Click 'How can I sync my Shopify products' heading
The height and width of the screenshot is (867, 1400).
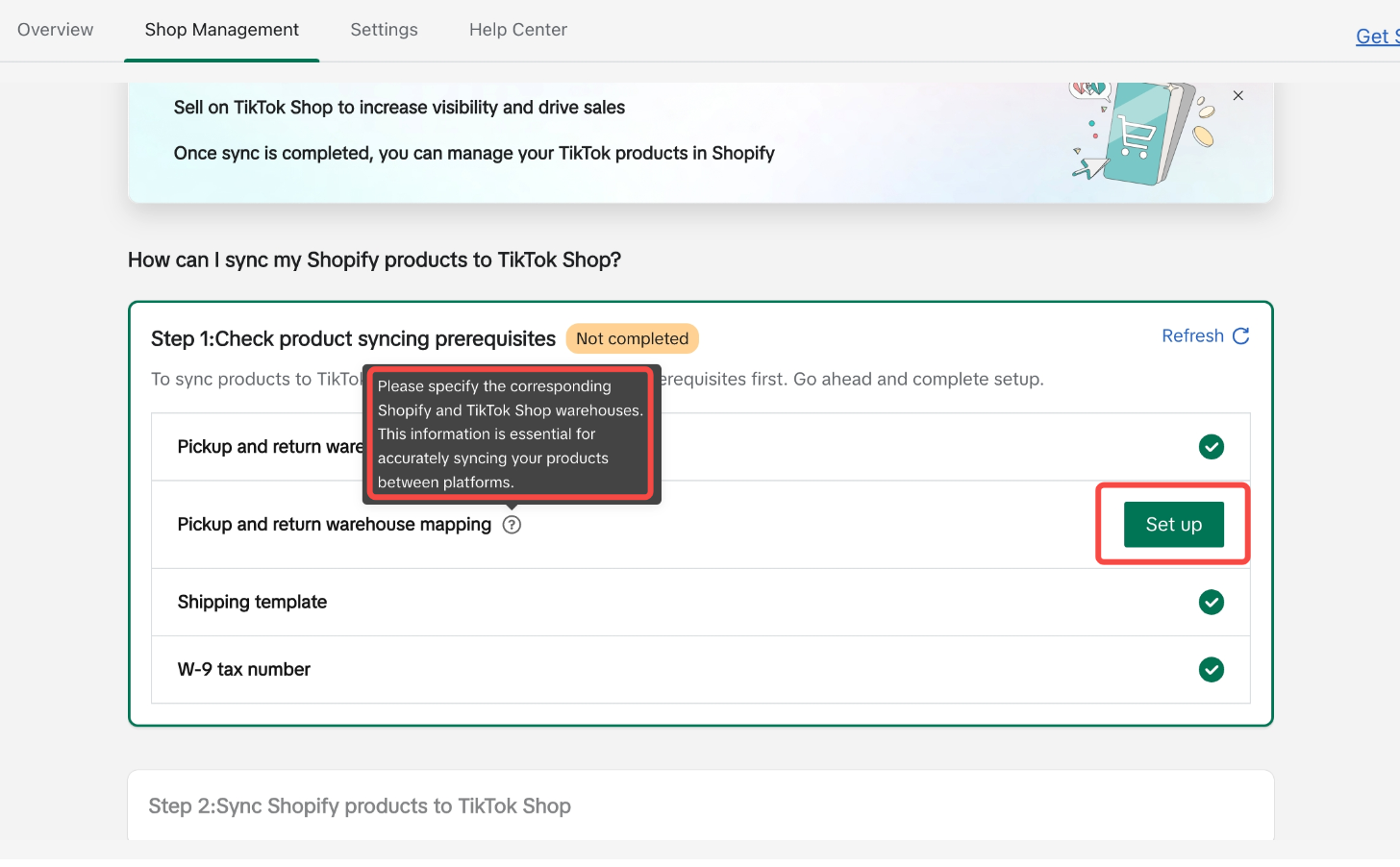pos(374,260)
